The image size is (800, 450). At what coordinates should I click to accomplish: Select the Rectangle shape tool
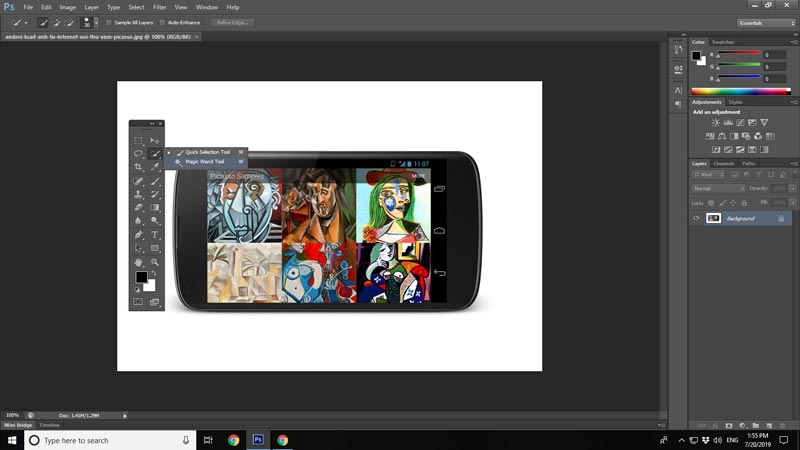(x=155, y=248)
